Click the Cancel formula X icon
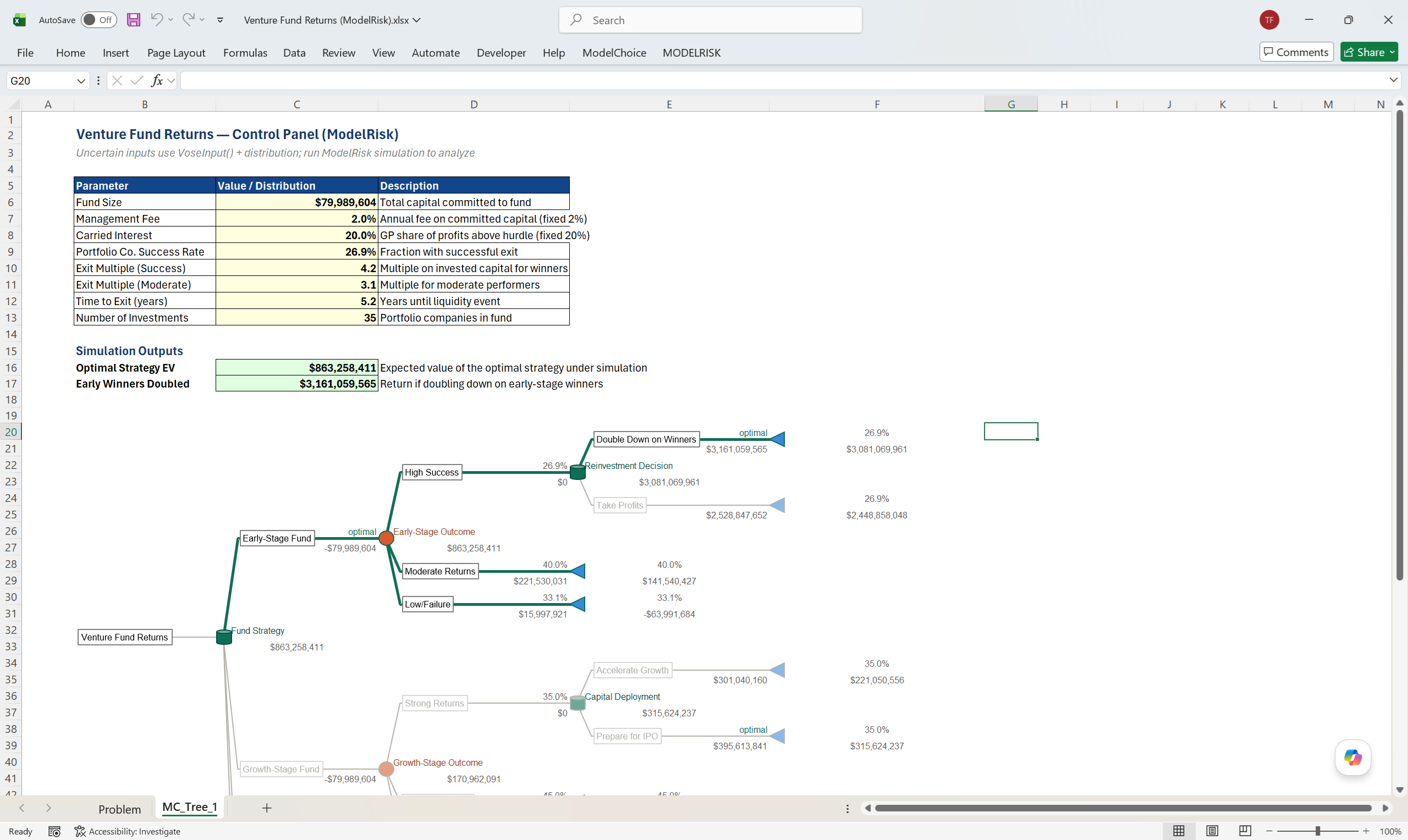The width and height of the screenshot is (1408, 840). [x=117, y=81]
